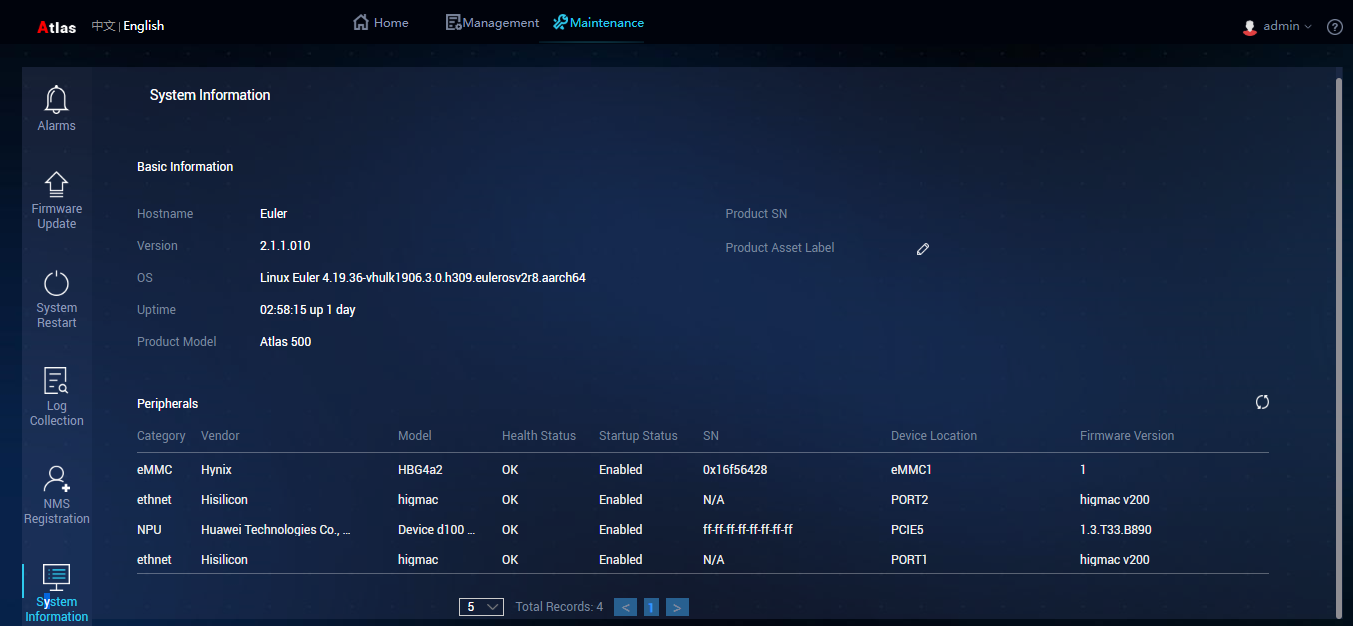Open the System Restart power icon
Viewport: 1353px width, 626px height.
point(57,283)
